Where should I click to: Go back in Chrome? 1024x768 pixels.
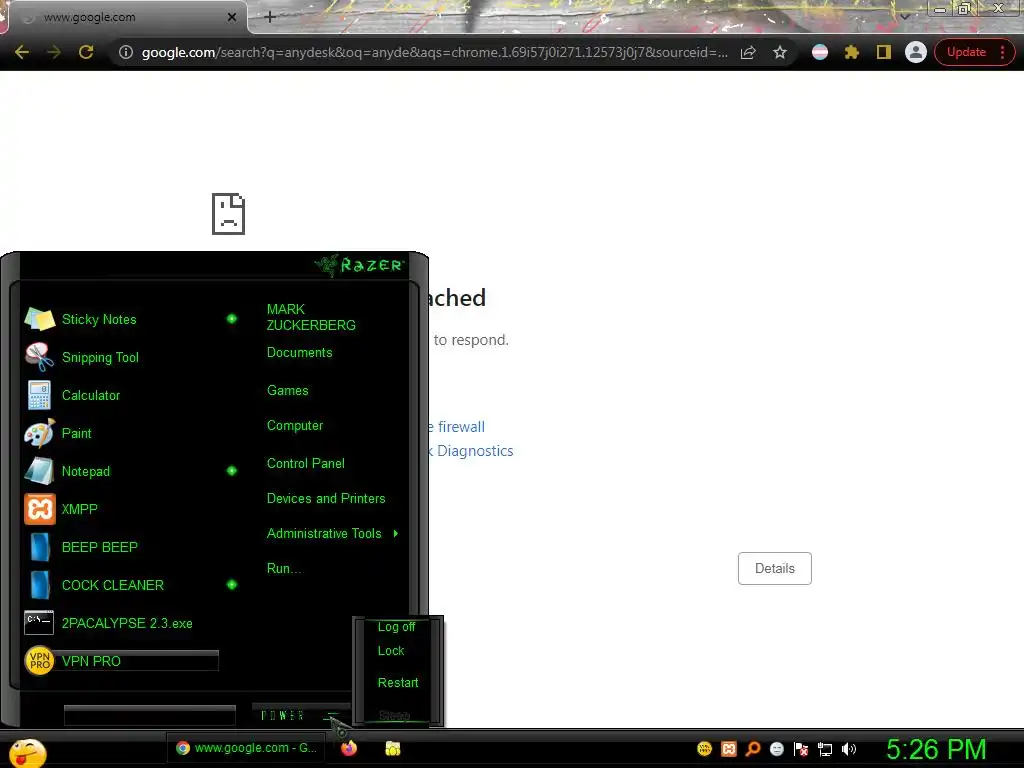(22, 52)
